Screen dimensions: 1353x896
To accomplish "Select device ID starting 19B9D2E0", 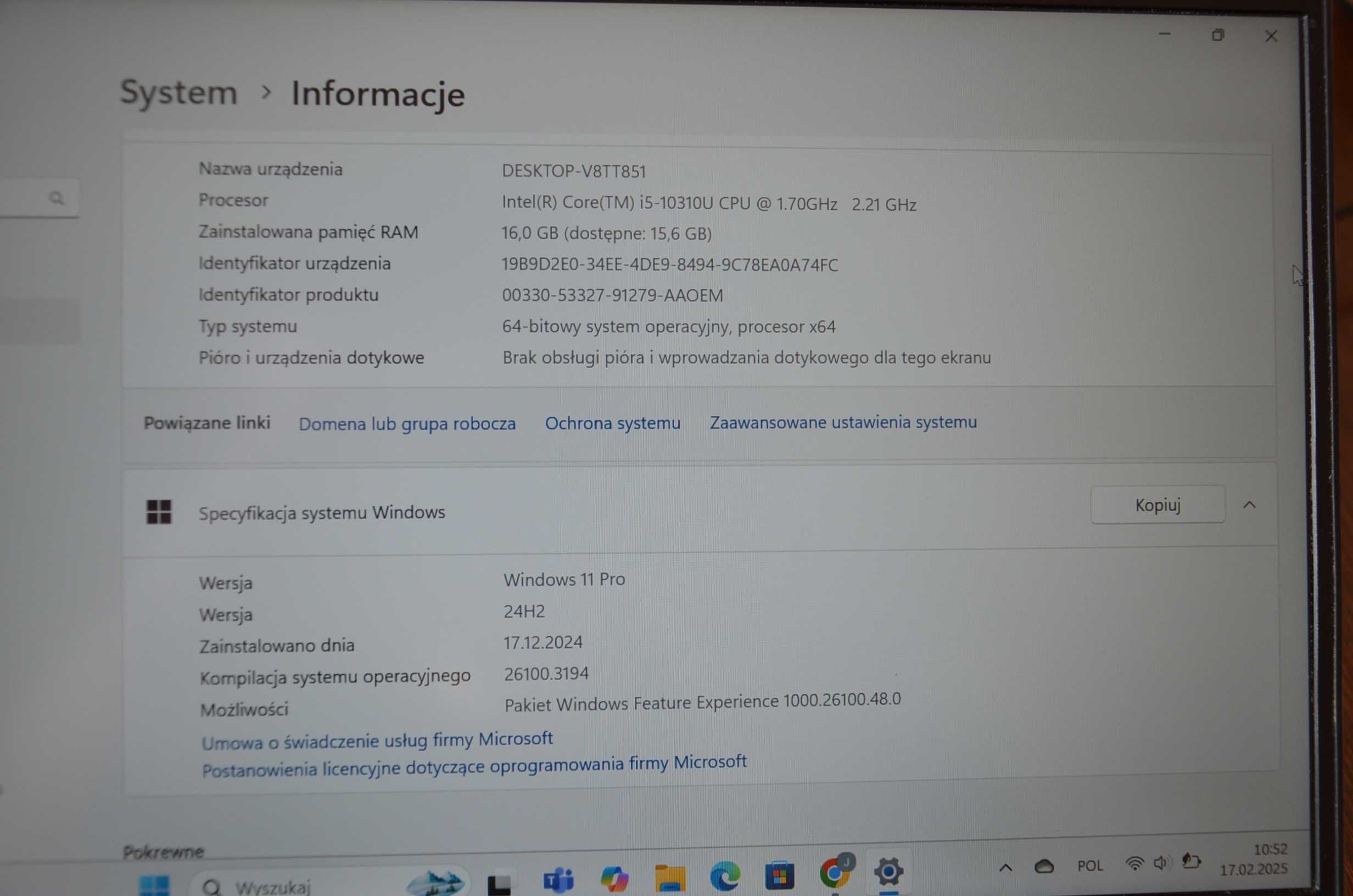I will pyautogui.click(x=670, y=265).
